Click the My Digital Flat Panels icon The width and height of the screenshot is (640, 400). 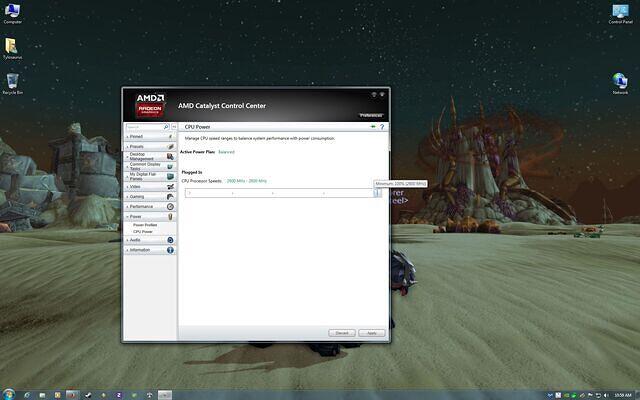[170, 176]
